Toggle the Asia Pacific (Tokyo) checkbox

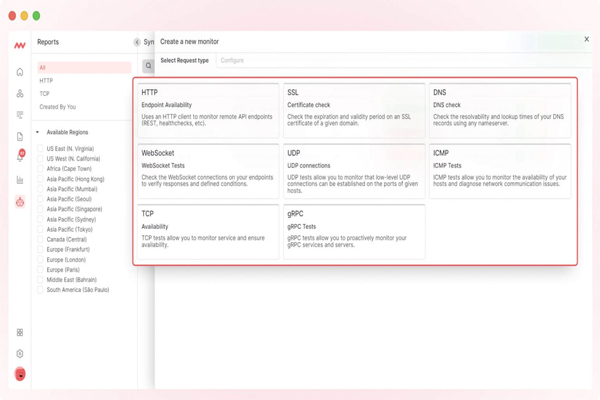pyautogui.click(x=41, y=229)
